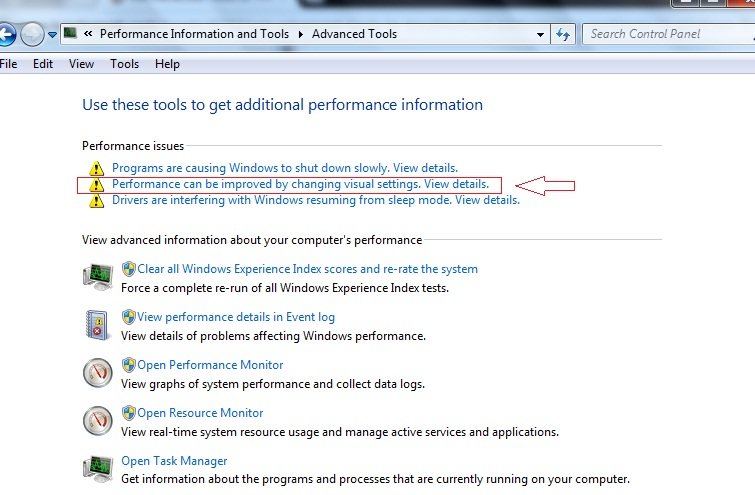Click the Event log icon
This screenshot has width=755, height=495.
point(97,324)
